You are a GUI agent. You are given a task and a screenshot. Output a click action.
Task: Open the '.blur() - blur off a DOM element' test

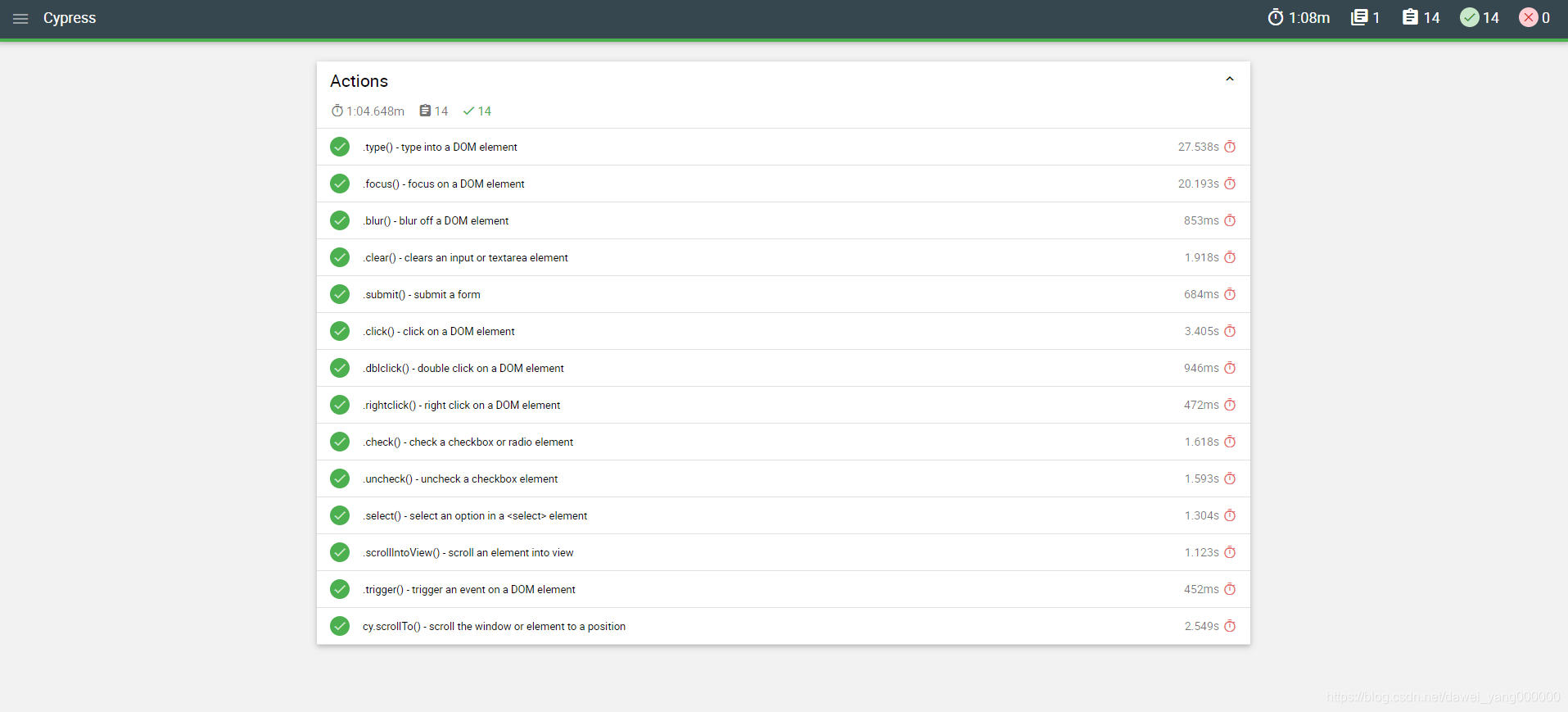click(784, 220)
